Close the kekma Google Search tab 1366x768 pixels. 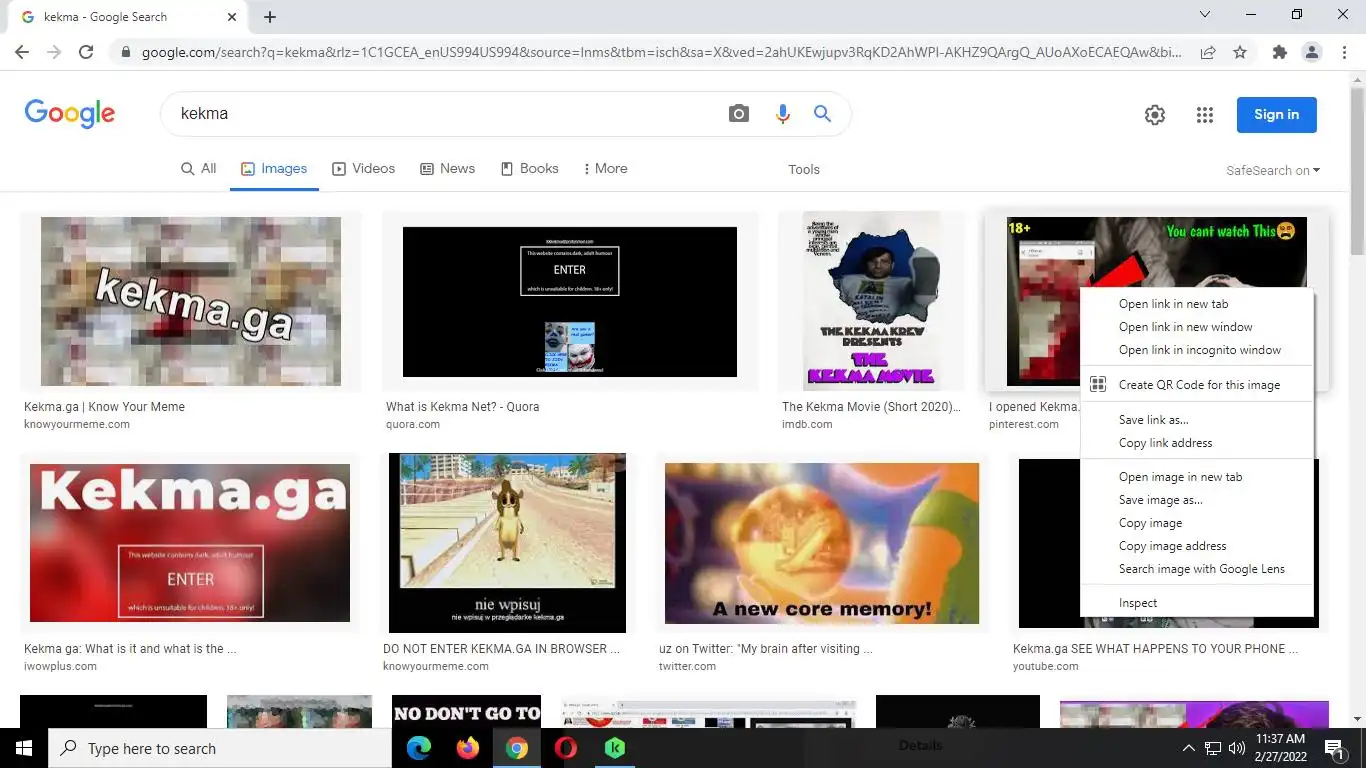233,17
